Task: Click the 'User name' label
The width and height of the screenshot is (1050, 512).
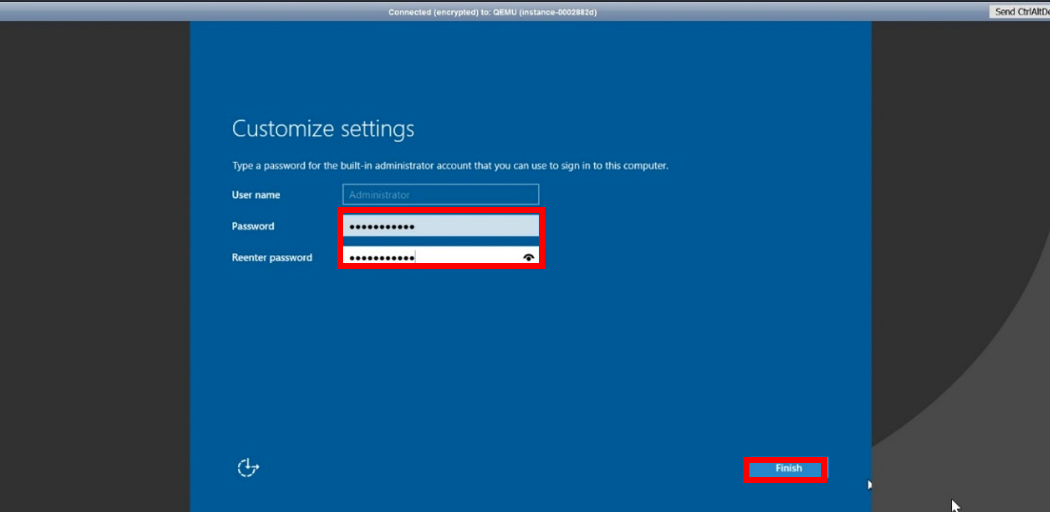Action: coord(256,195)
